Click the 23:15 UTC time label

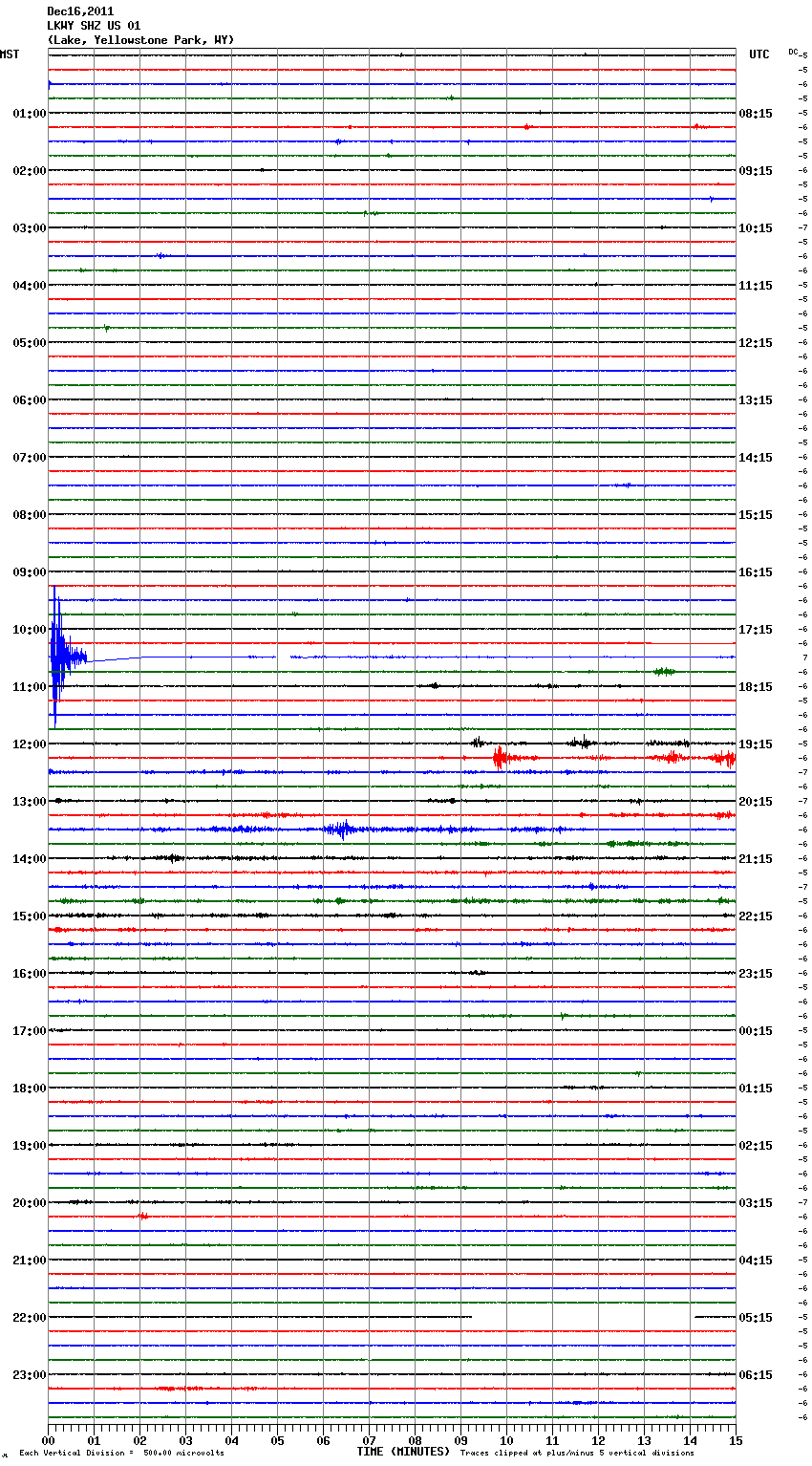756,974
